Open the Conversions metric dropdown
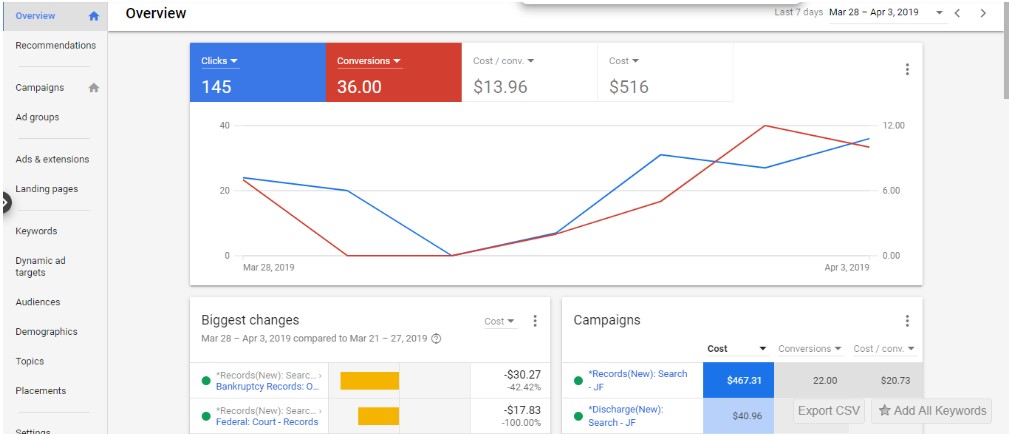The width and height of the screenshot is (1009, 436). click(368, 61)
